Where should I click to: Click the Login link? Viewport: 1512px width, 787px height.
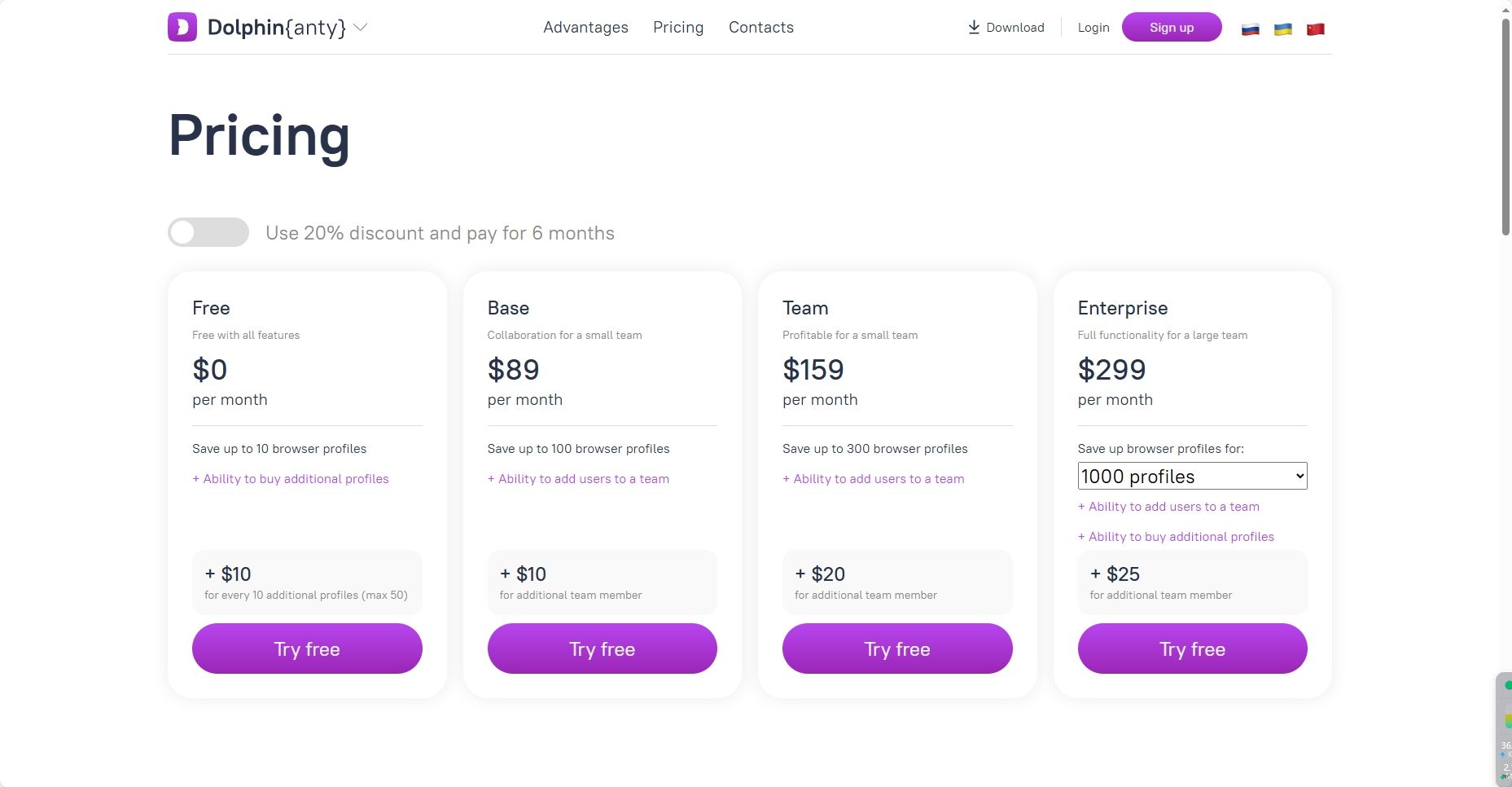[1093, 27]
